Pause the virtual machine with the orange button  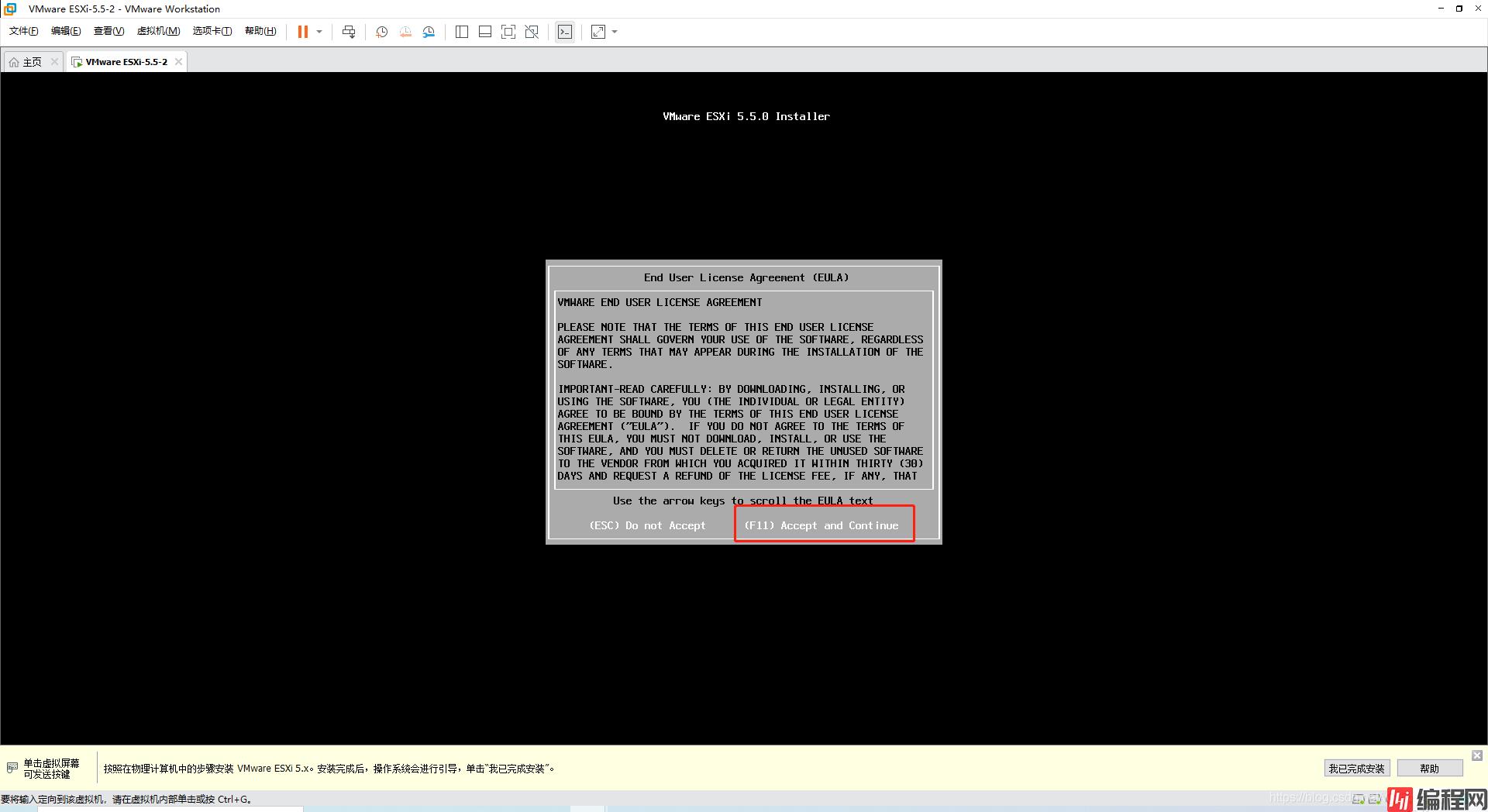coord(302,32)
